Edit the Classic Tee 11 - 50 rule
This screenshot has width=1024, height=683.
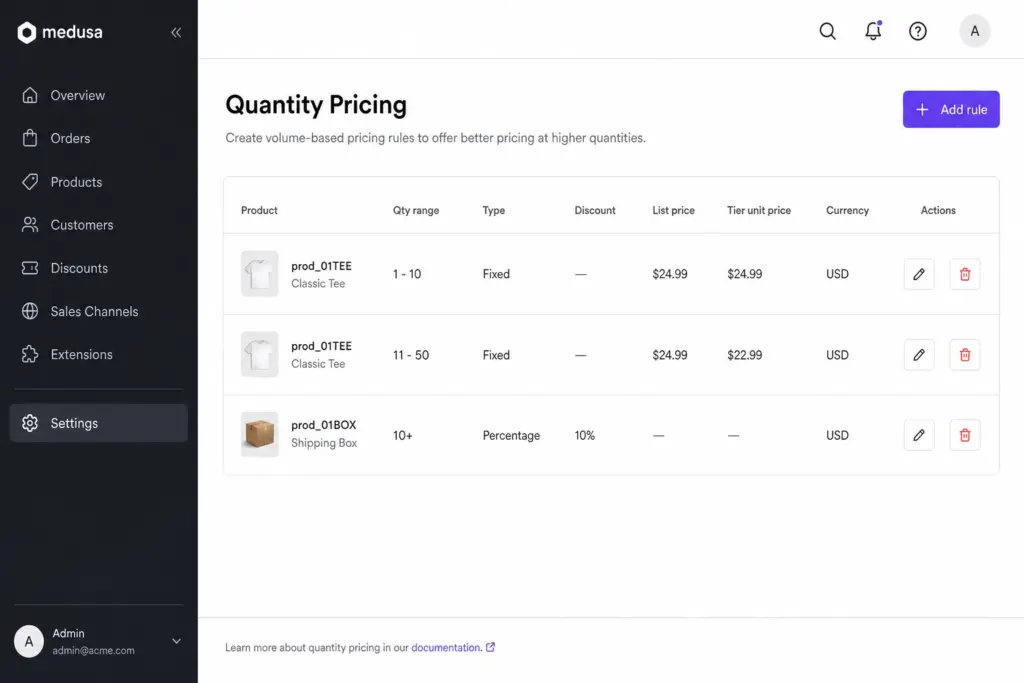click(919, 355)
